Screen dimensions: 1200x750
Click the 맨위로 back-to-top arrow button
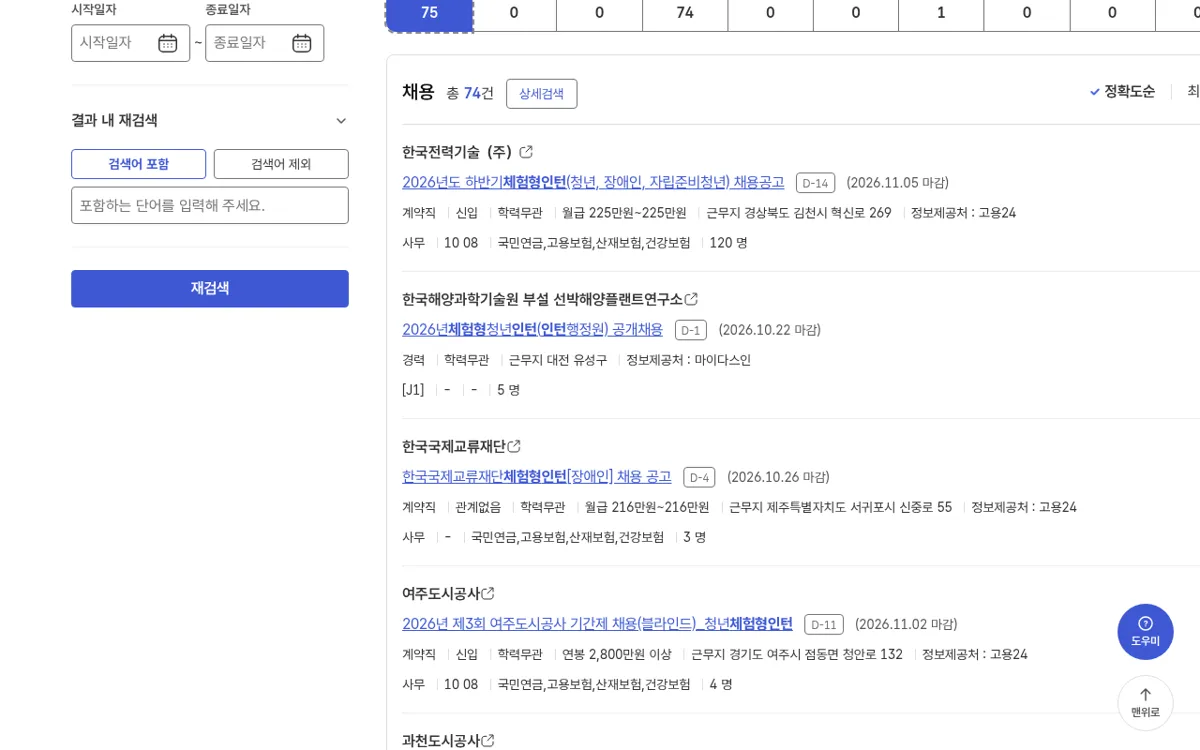1145,703
